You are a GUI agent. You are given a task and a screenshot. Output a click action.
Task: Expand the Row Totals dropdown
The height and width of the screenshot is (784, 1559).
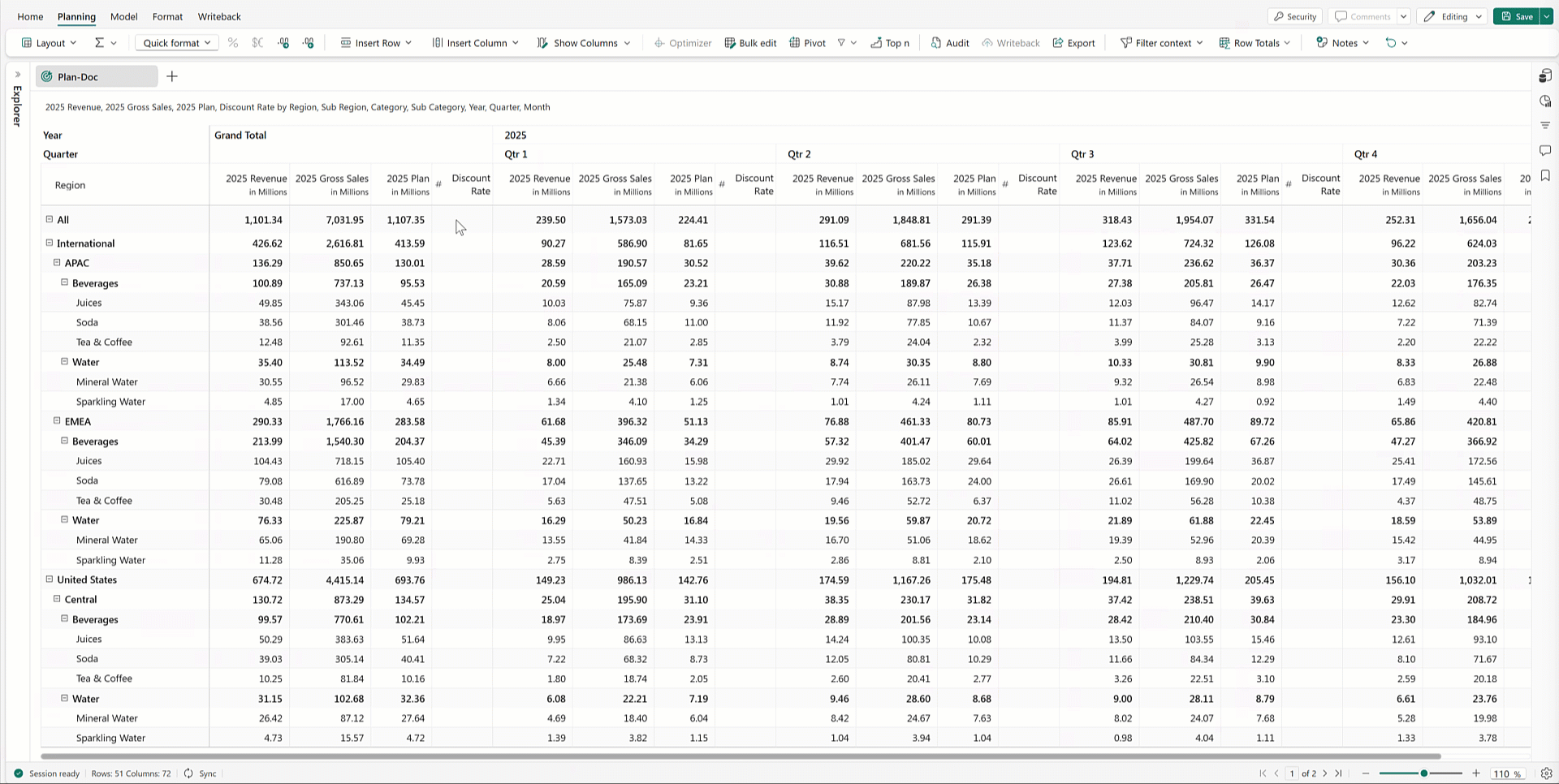[x=1255, y=43]
